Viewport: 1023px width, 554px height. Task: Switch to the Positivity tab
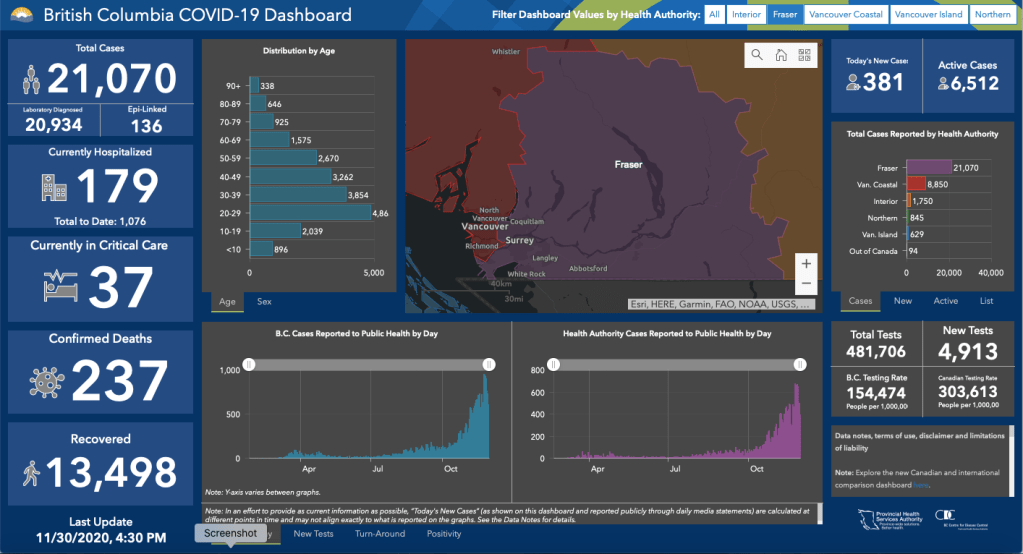click(x=444, y=534)
